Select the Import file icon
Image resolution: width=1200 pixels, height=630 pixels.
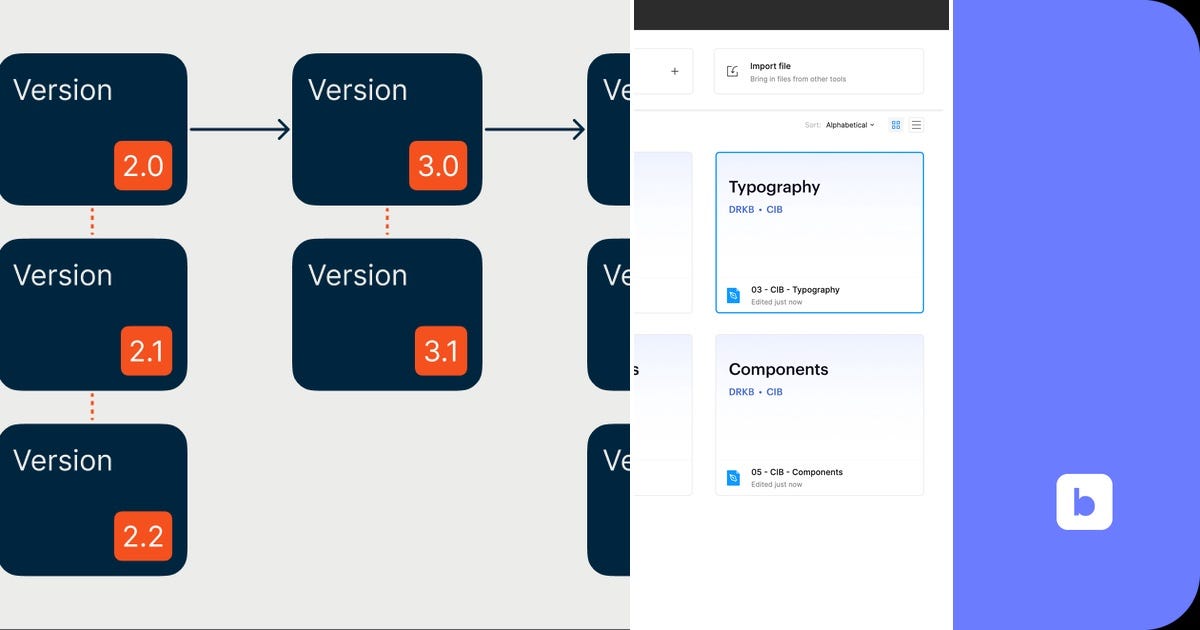(x=733, y=70)
